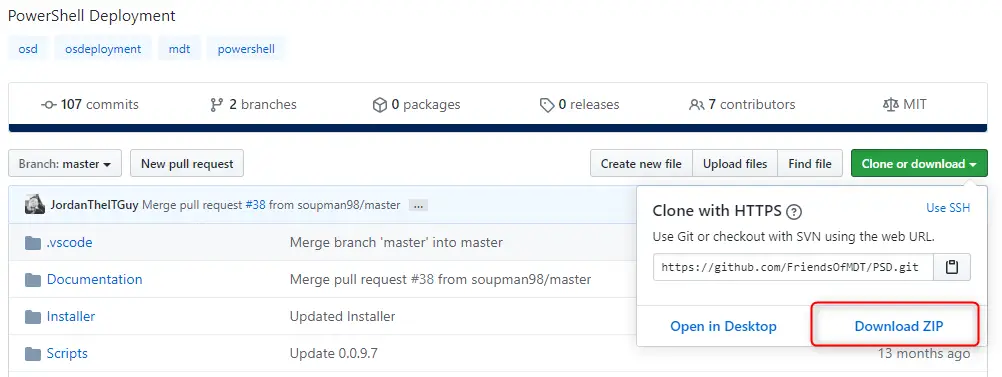This screenshot has width=1002, height=377.
Task: Copy clone URL with clipboard icon
Action: (952, 267)
